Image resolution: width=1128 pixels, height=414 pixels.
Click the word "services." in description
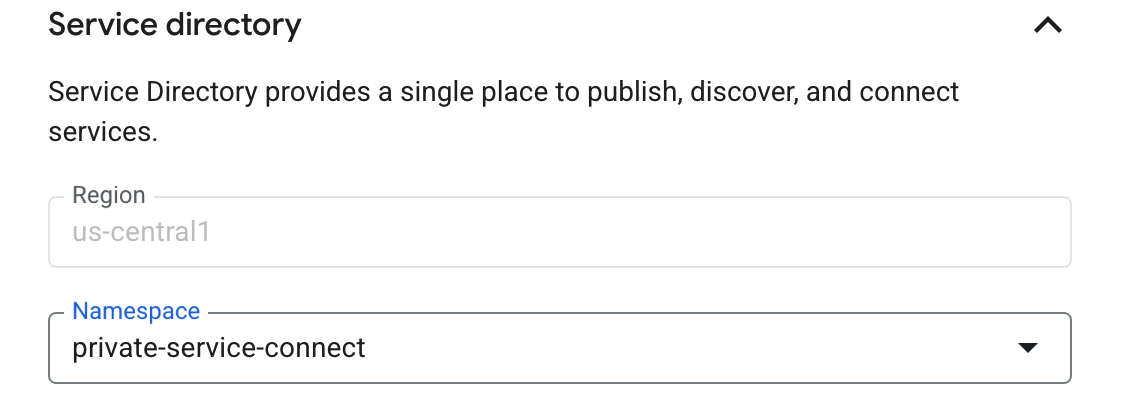[103, 132]
